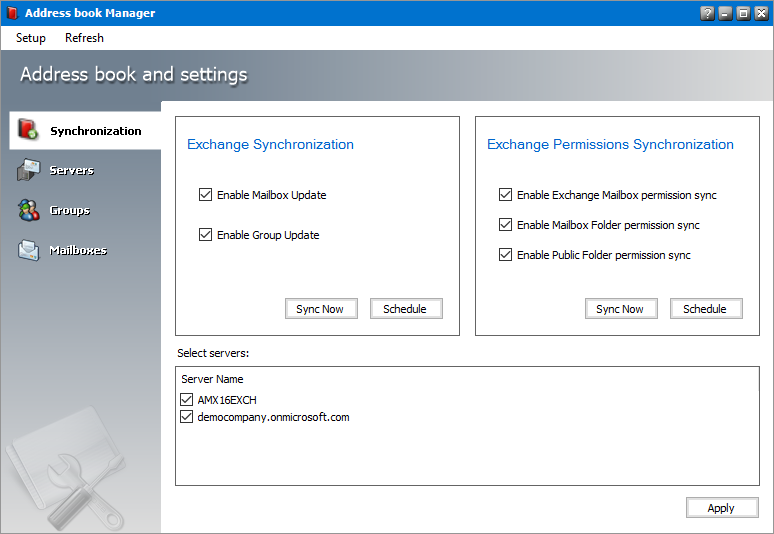This screenshot has width=774, height=534.
Task: Click the Server Name column header
Action: coord(212,379)
